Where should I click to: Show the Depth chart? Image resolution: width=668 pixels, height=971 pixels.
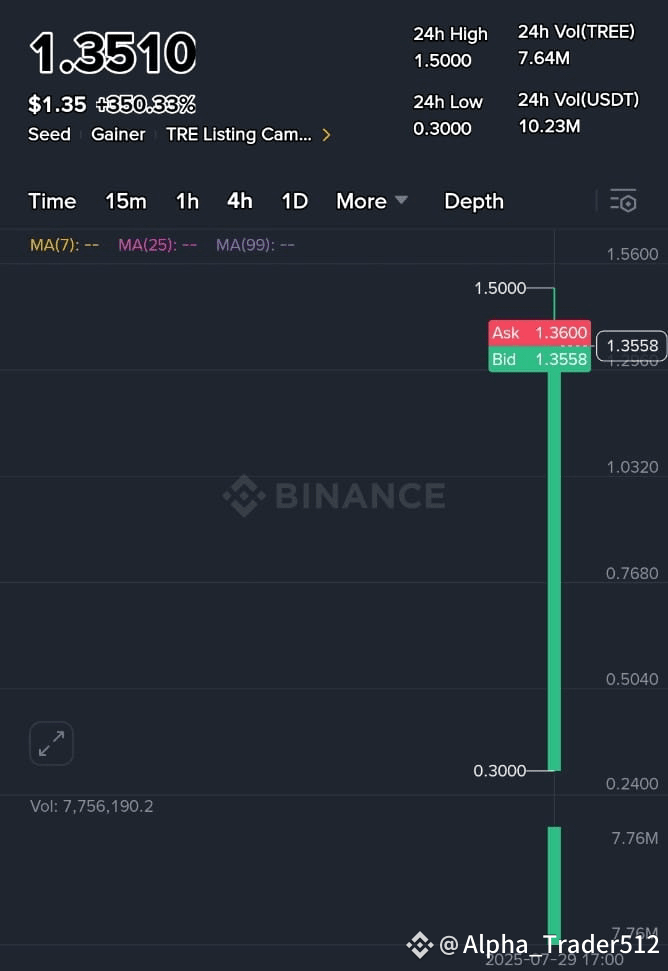(474, 201)
